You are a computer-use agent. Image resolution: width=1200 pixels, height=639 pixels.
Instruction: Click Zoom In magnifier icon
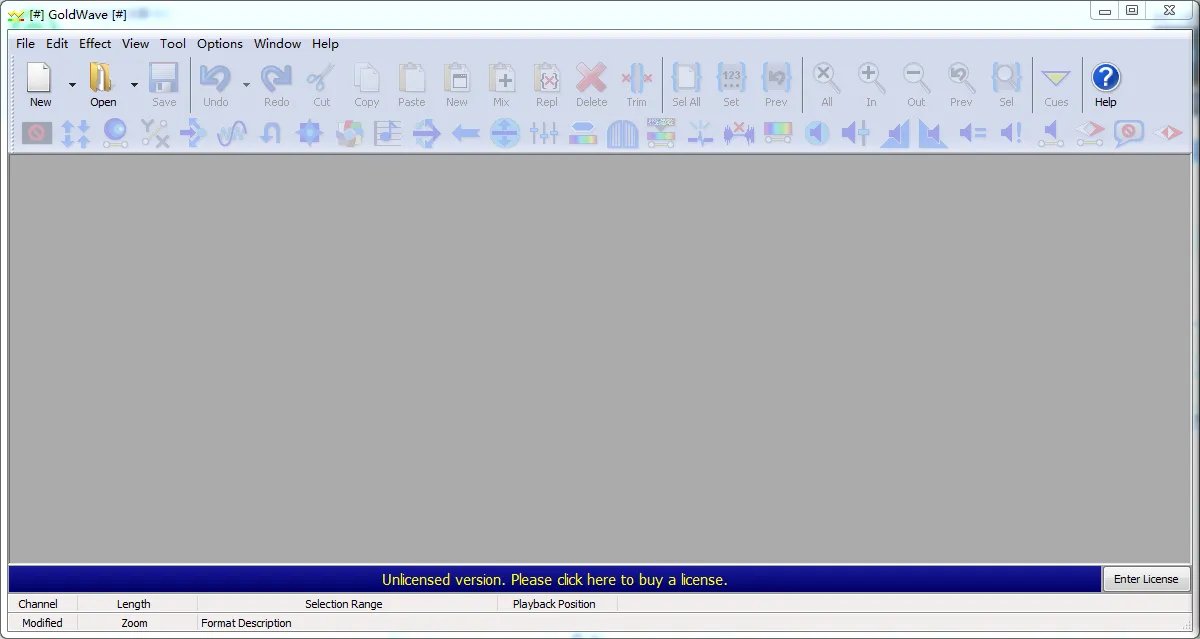tap(871, 79)
